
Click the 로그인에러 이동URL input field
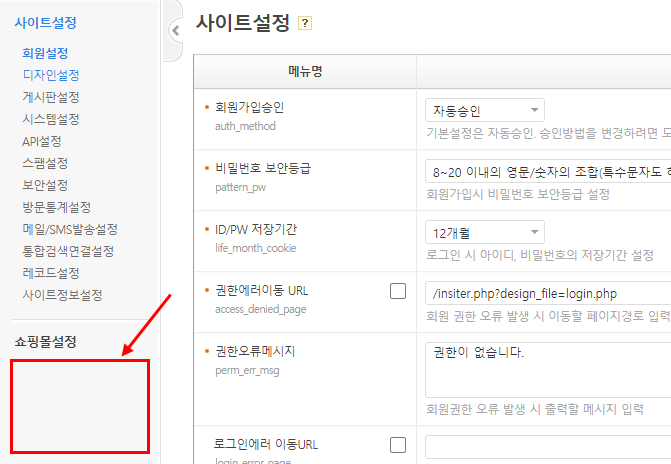pos(547,446)
